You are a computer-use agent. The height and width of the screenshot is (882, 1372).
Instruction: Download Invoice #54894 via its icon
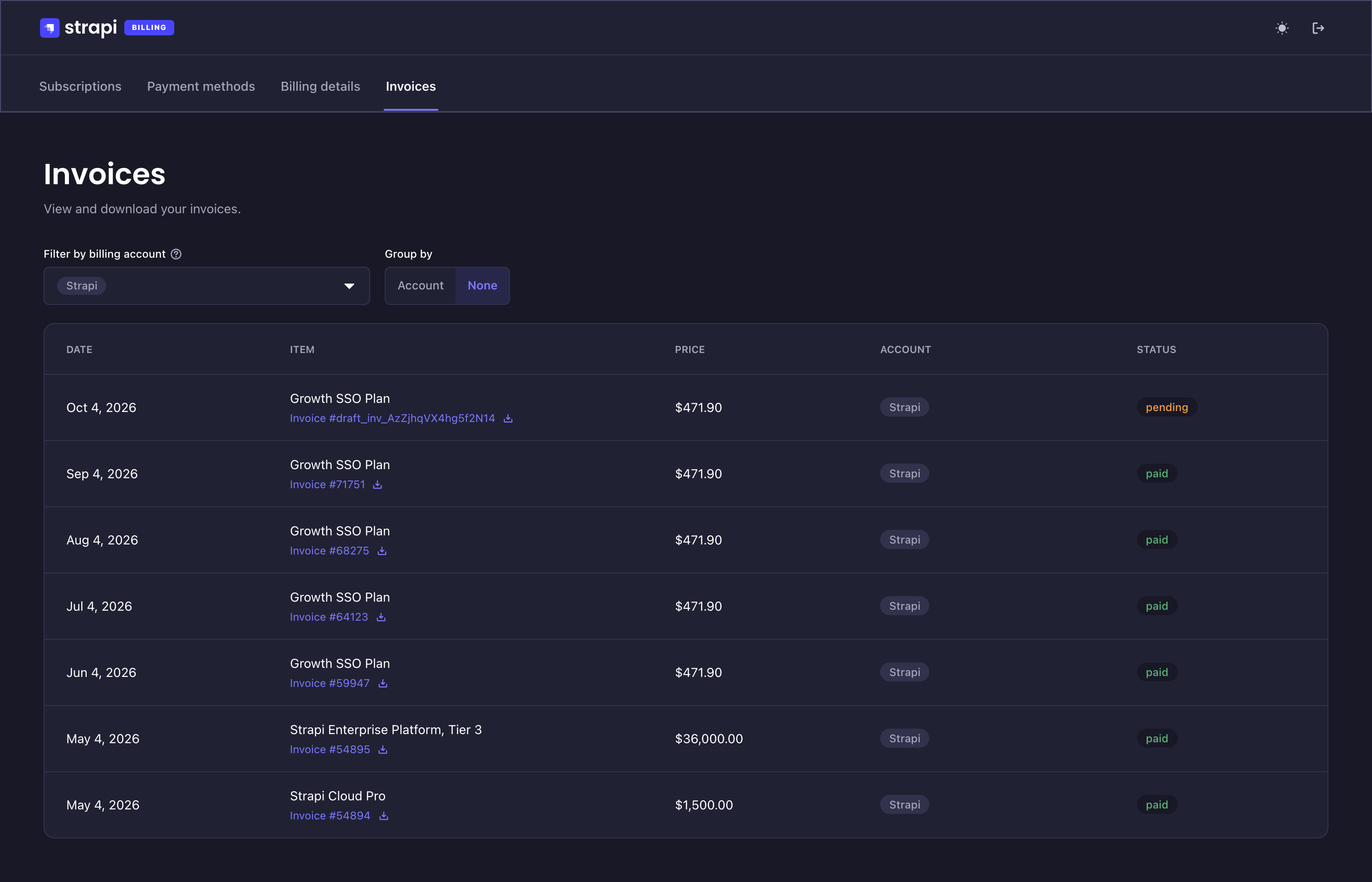click(384, 816)
